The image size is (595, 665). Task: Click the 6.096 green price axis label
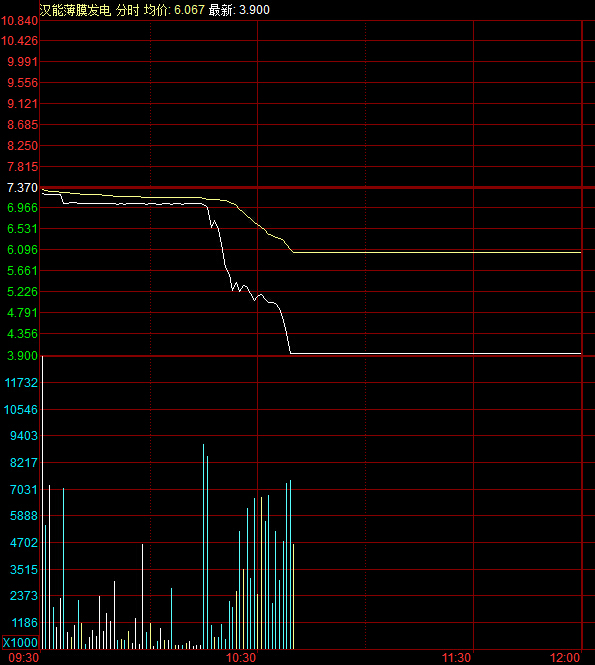[22, 250]
